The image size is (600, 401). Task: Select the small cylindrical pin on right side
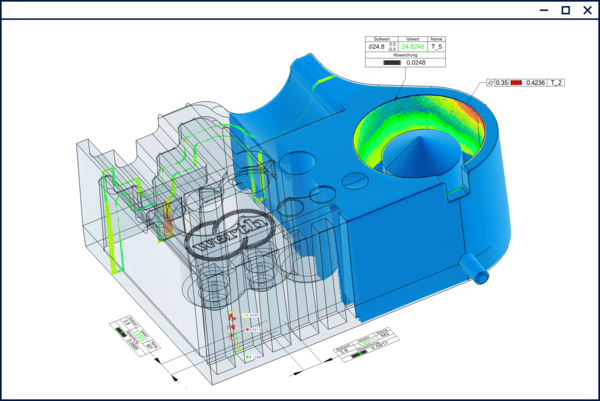[x=476, y=269]
